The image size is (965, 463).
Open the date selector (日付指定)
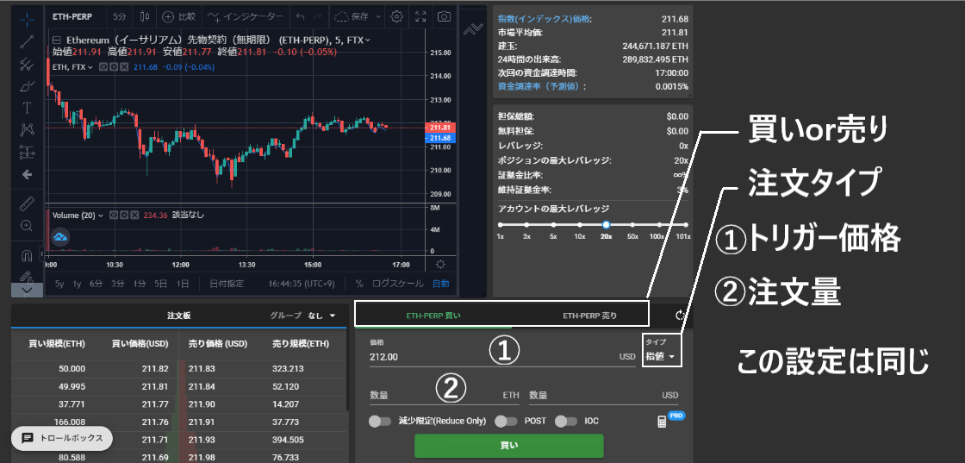pyautogui.click(x=226, y=284)
